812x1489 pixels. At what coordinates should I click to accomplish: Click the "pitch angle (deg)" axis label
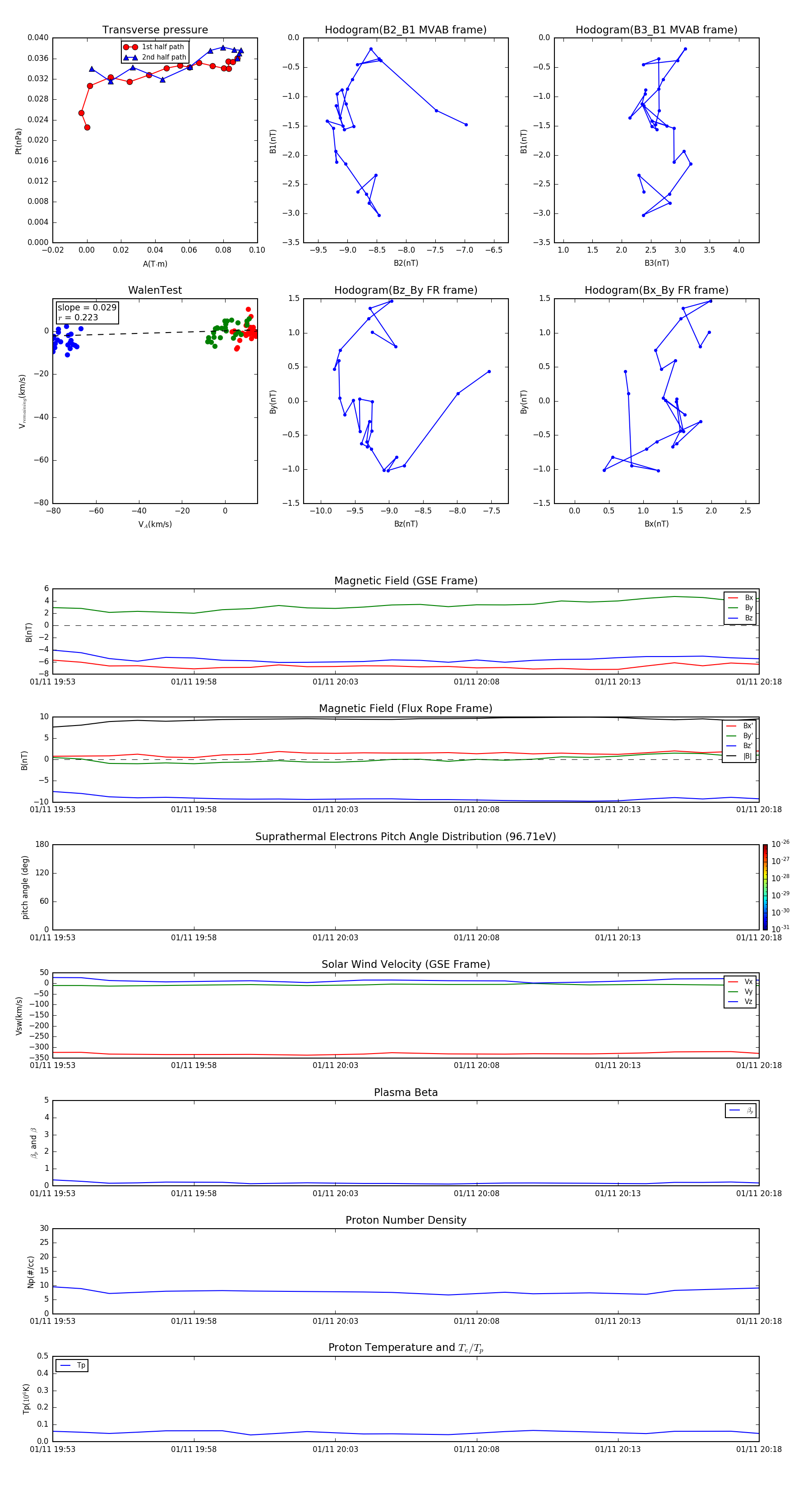click(25, 887)
